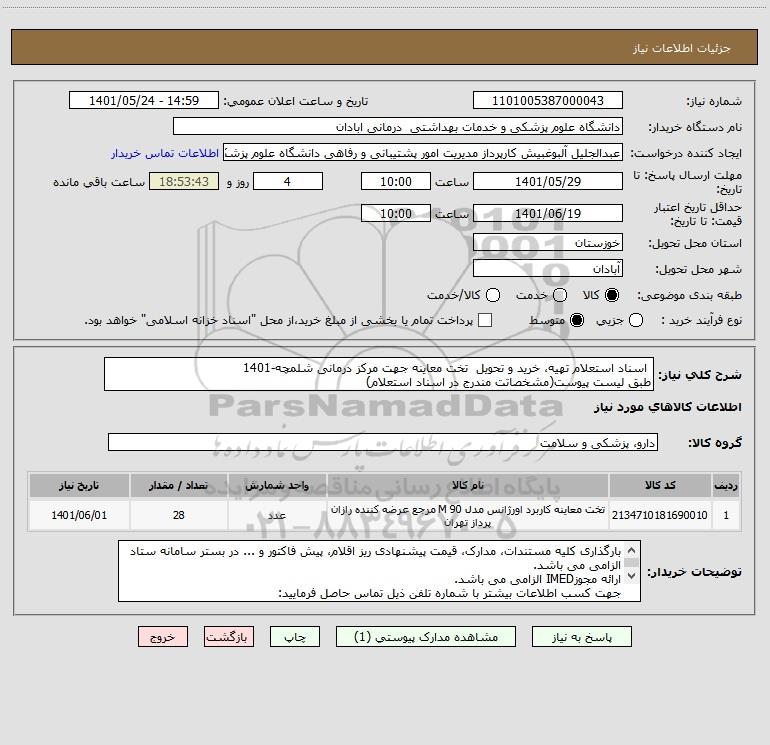Screen dimensions: 770x745
Task: Click the استان محل تحویل field خوزستان
Action: click(x=548, y=243)
